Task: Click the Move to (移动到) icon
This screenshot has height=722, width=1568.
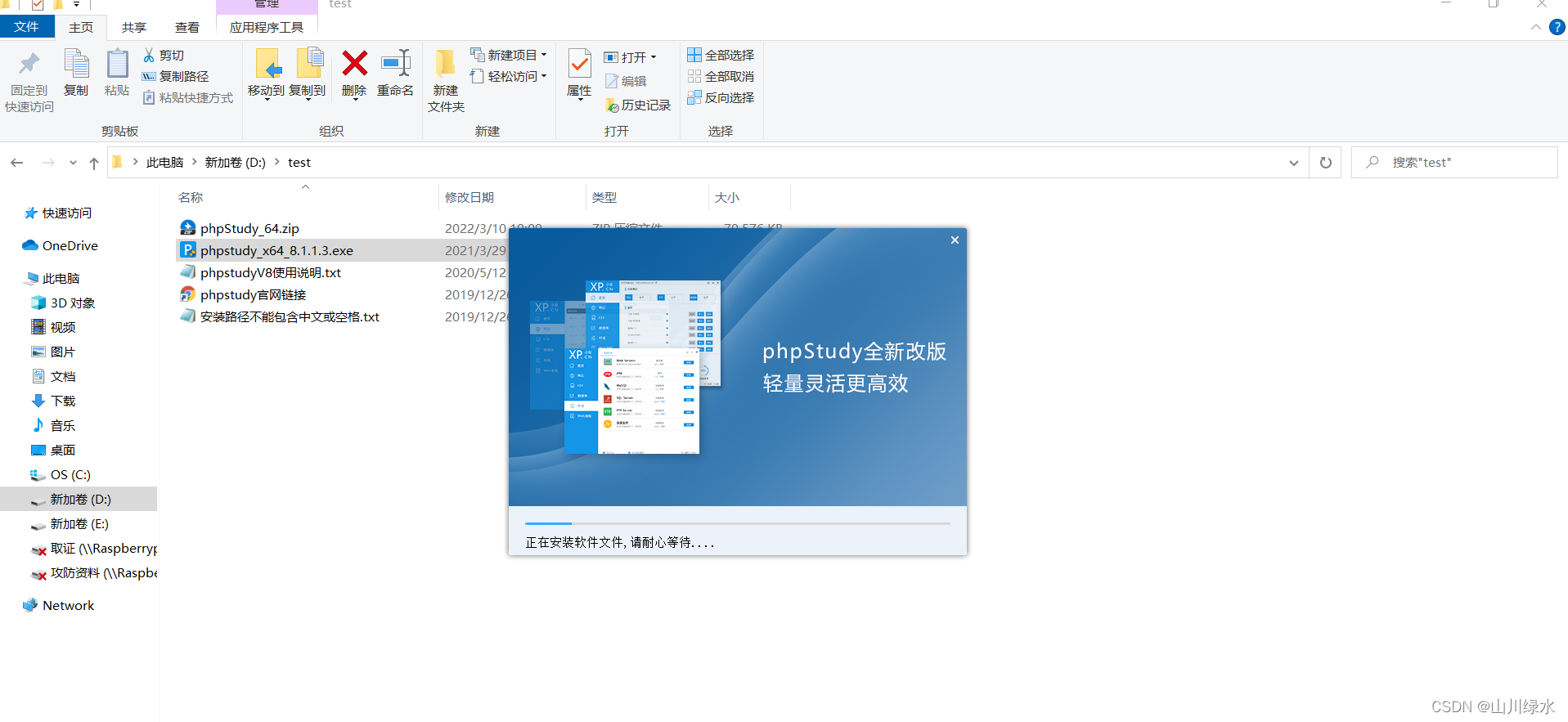Action: point(267,64)
